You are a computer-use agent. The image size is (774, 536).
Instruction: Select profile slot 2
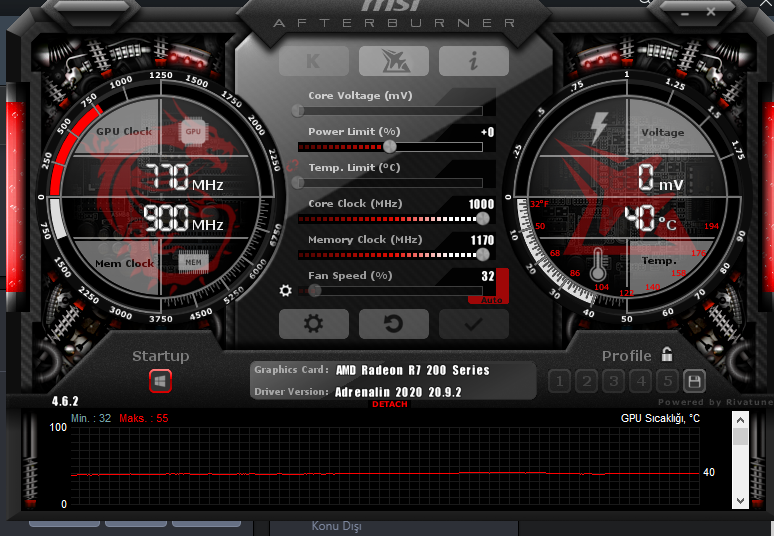pyautogui.click(x=587, y=381)
